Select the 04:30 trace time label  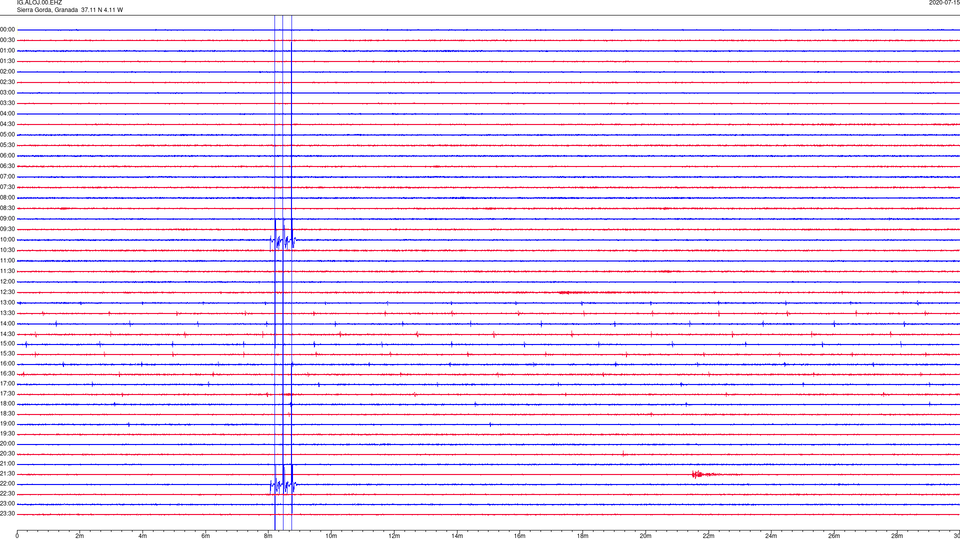[x=8, y=124]
